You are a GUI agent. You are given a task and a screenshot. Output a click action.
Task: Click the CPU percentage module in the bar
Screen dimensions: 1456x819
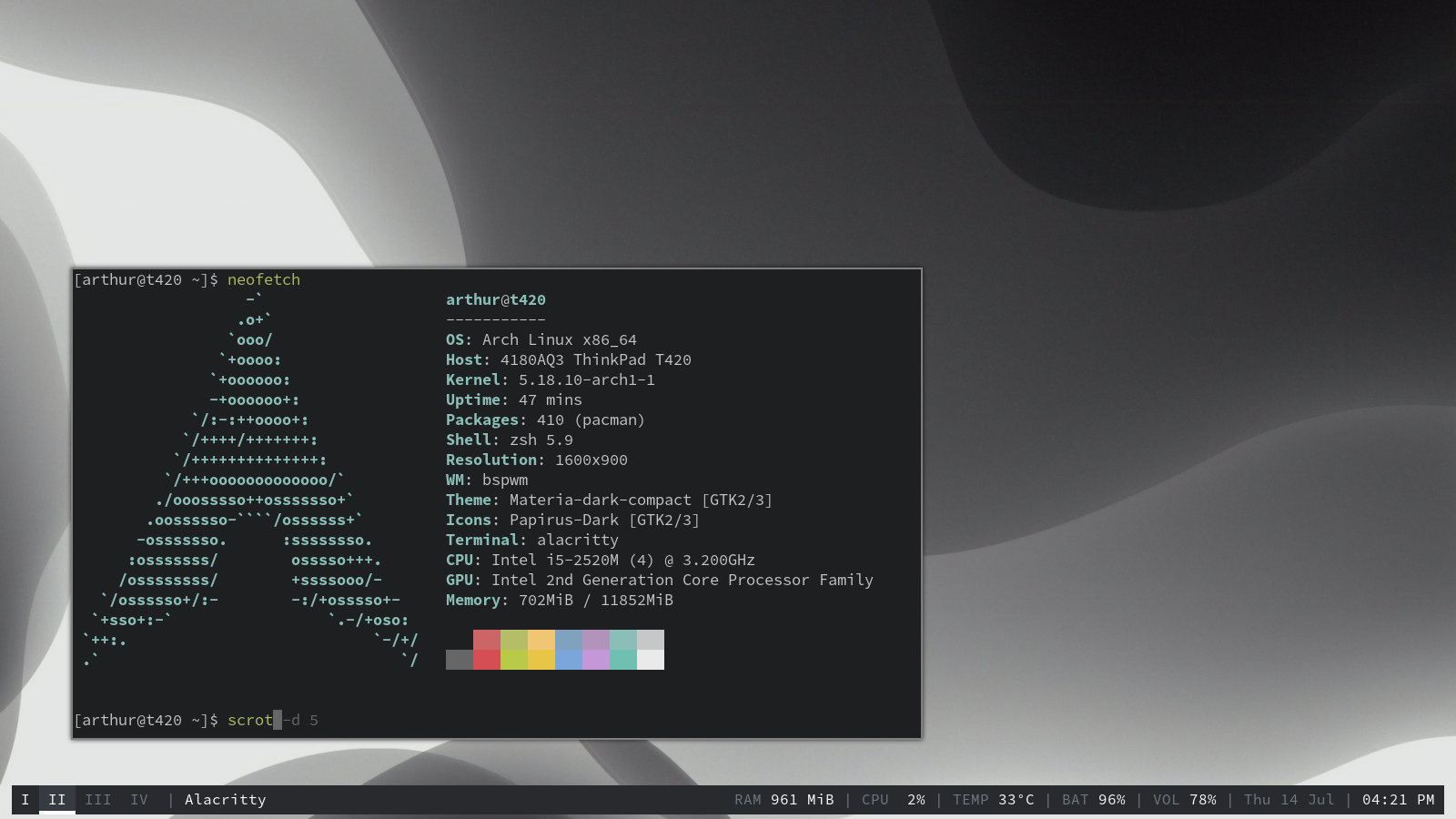(x=893, y=800)
